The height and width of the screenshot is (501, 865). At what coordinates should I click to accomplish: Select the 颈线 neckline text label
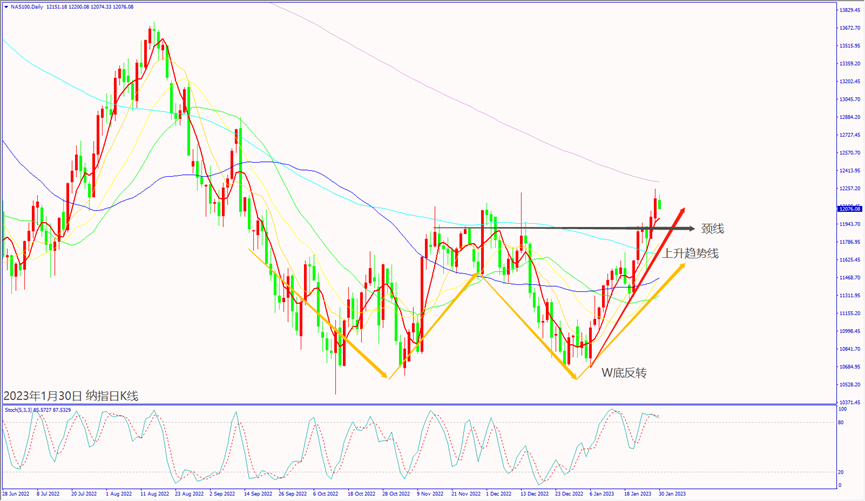(712, 228)
